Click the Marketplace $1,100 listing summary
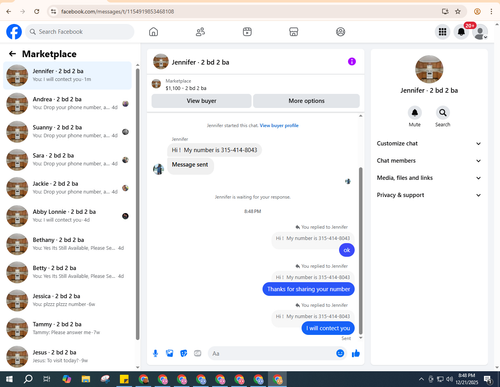500x387 pixels. coord(186,85)
